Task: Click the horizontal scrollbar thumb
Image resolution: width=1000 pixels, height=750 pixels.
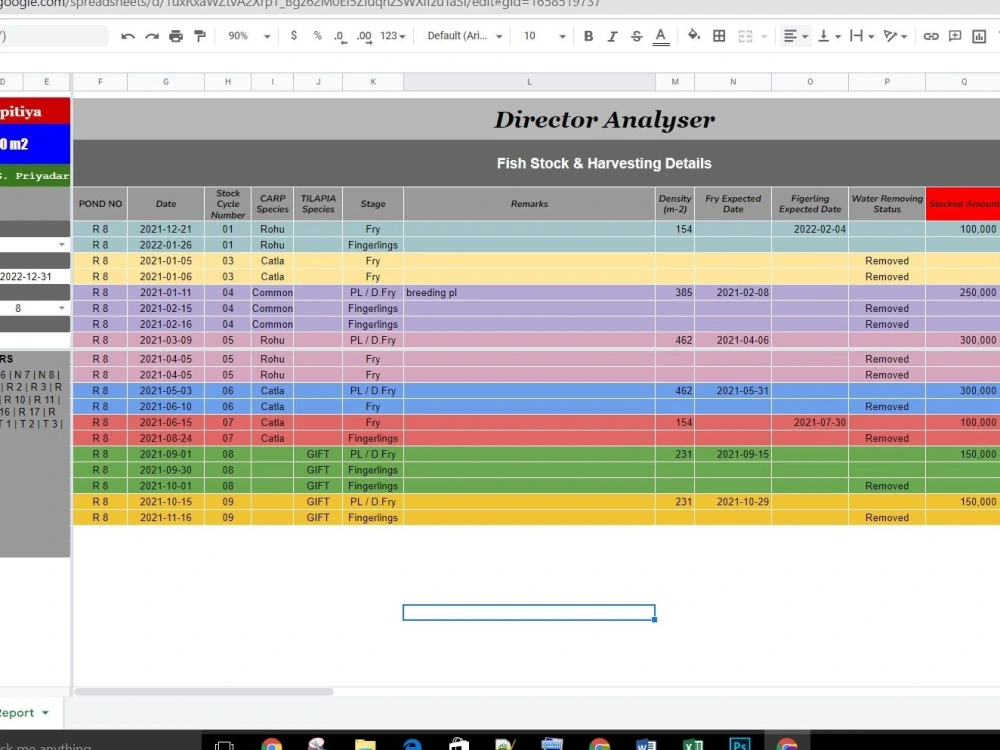Action: click(204, 691)
